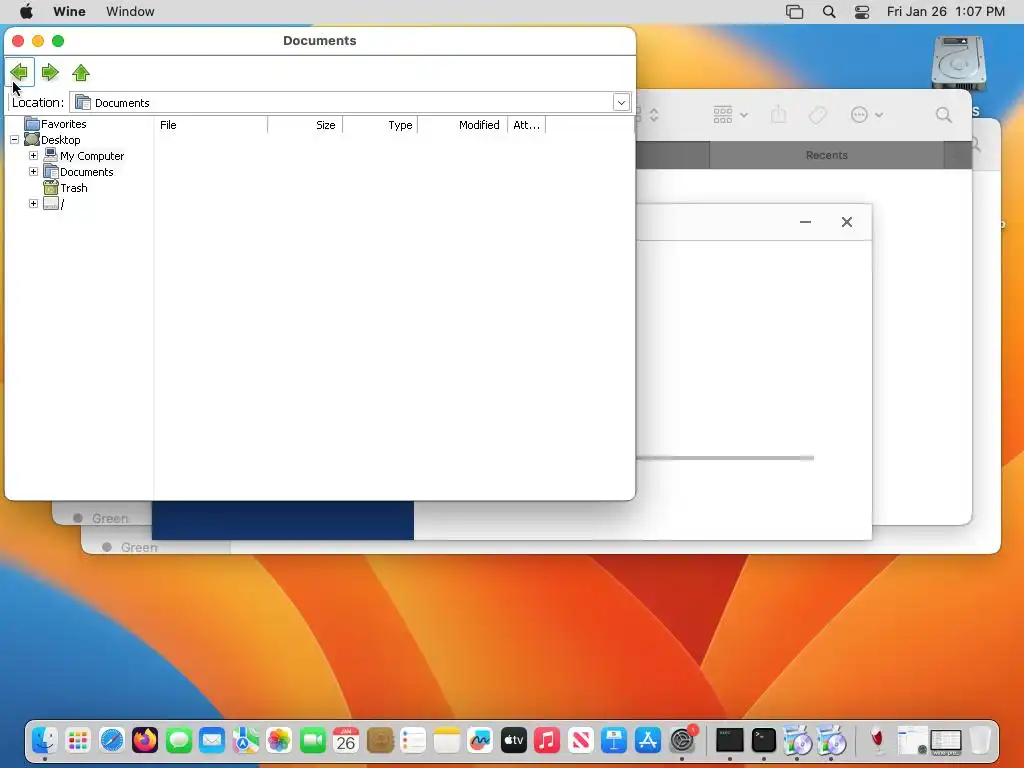
Task: Collapse the Desktop tree node
Action: 14,140
